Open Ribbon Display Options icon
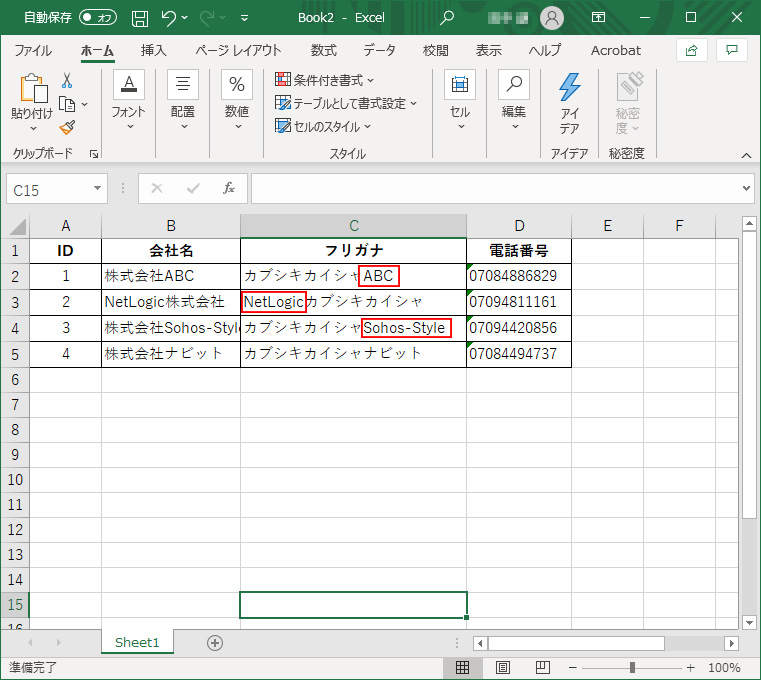This screenshot has width=761, height=680. click(598, 17)
